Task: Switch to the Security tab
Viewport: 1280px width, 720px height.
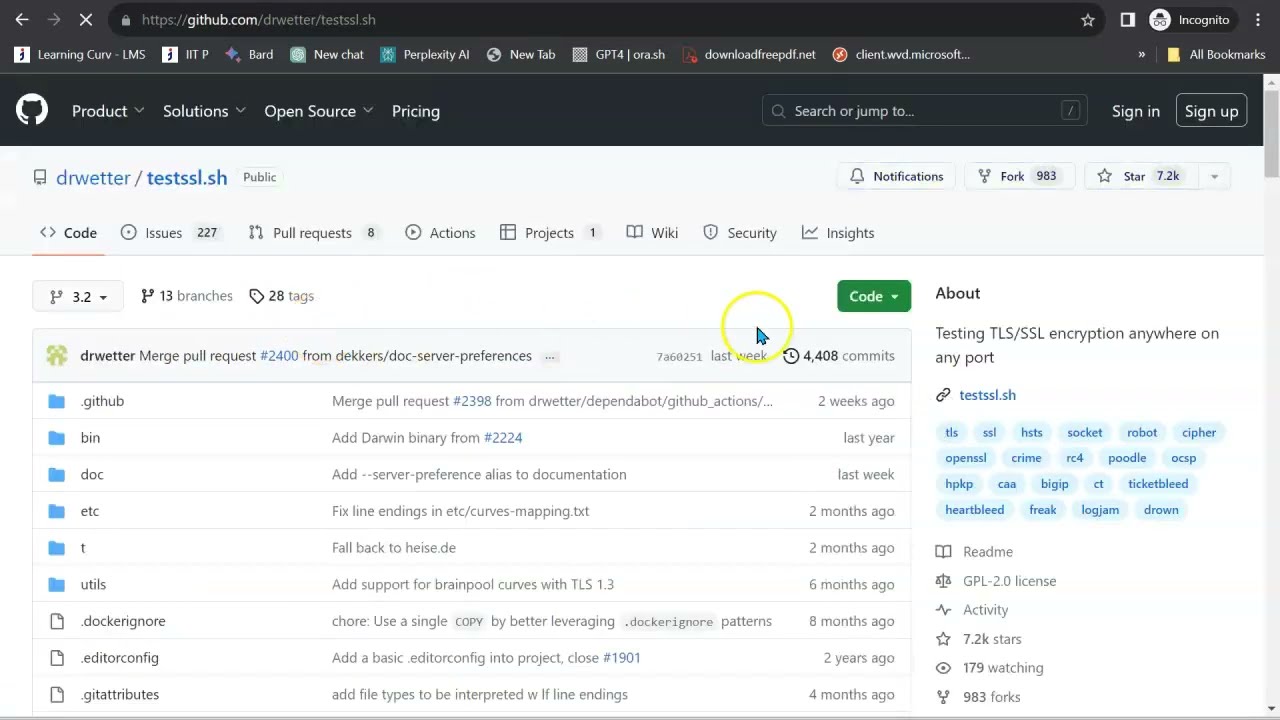Action: point(740,233)
